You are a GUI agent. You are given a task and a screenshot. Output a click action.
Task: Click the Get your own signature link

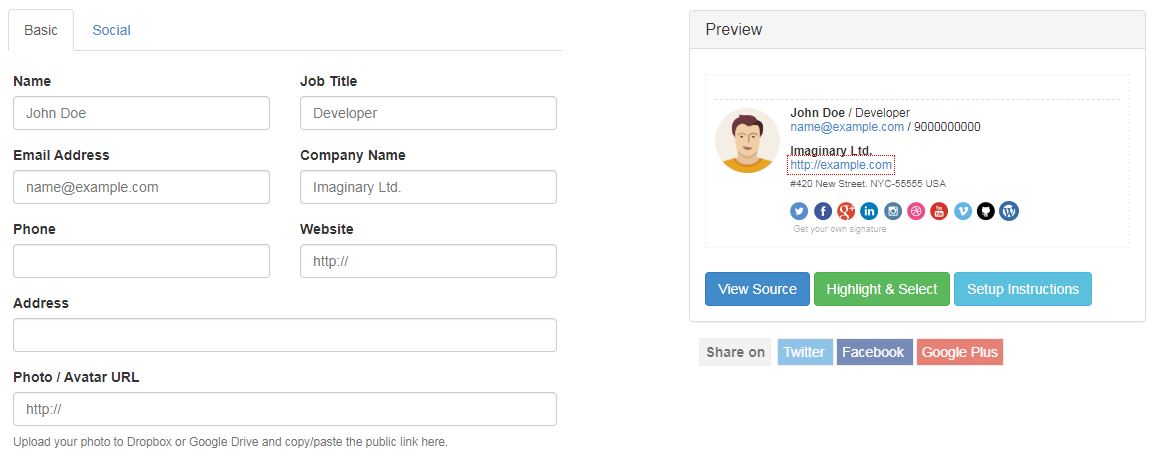pos(839,229)
